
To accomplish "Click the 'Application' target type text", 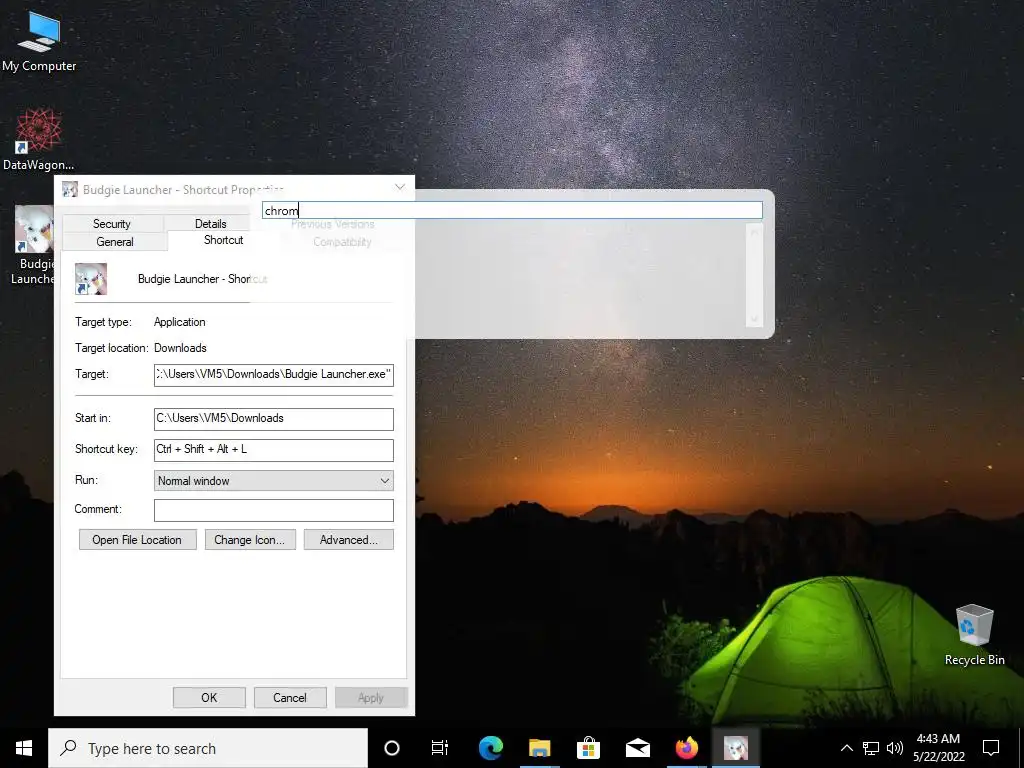I will 180,322.
